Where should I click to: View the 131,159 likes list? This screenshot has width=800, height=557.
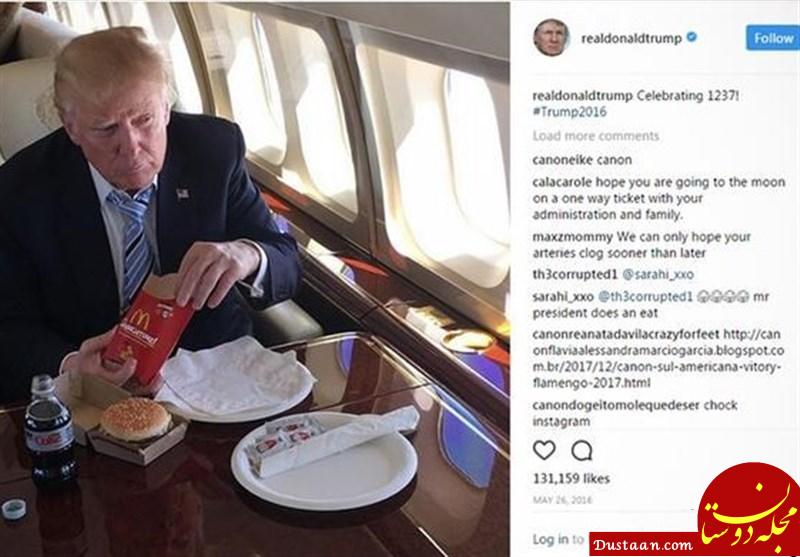click(571, 478)
